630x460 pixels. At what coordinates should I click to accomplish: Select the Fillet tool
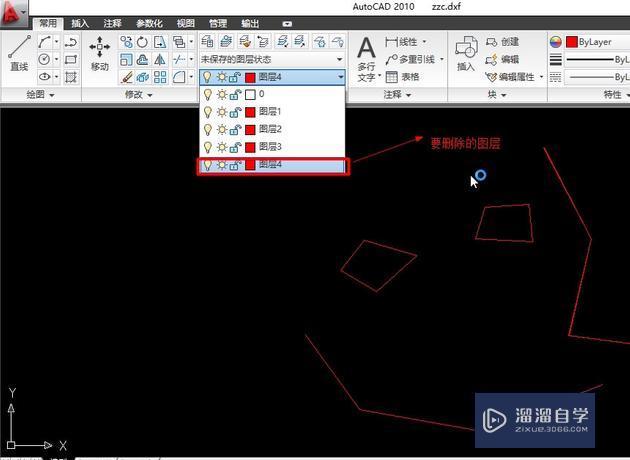pos(179,77)
